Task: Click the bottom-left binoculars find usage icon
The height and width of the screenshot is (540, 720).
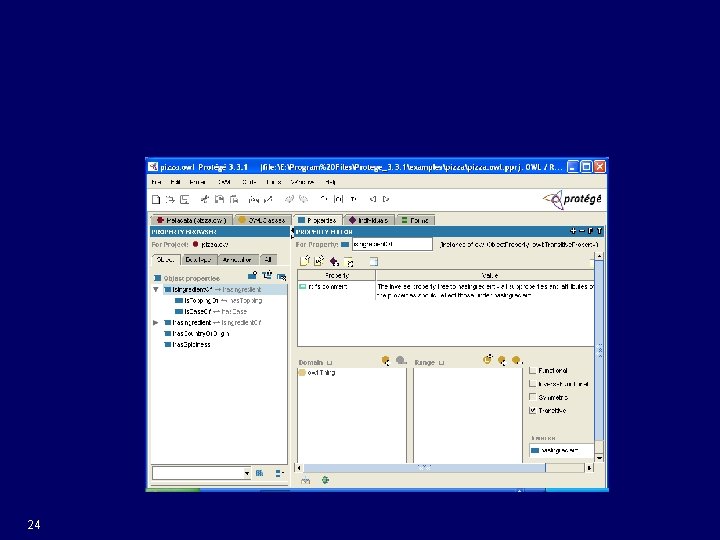Action: coord(306,480)
